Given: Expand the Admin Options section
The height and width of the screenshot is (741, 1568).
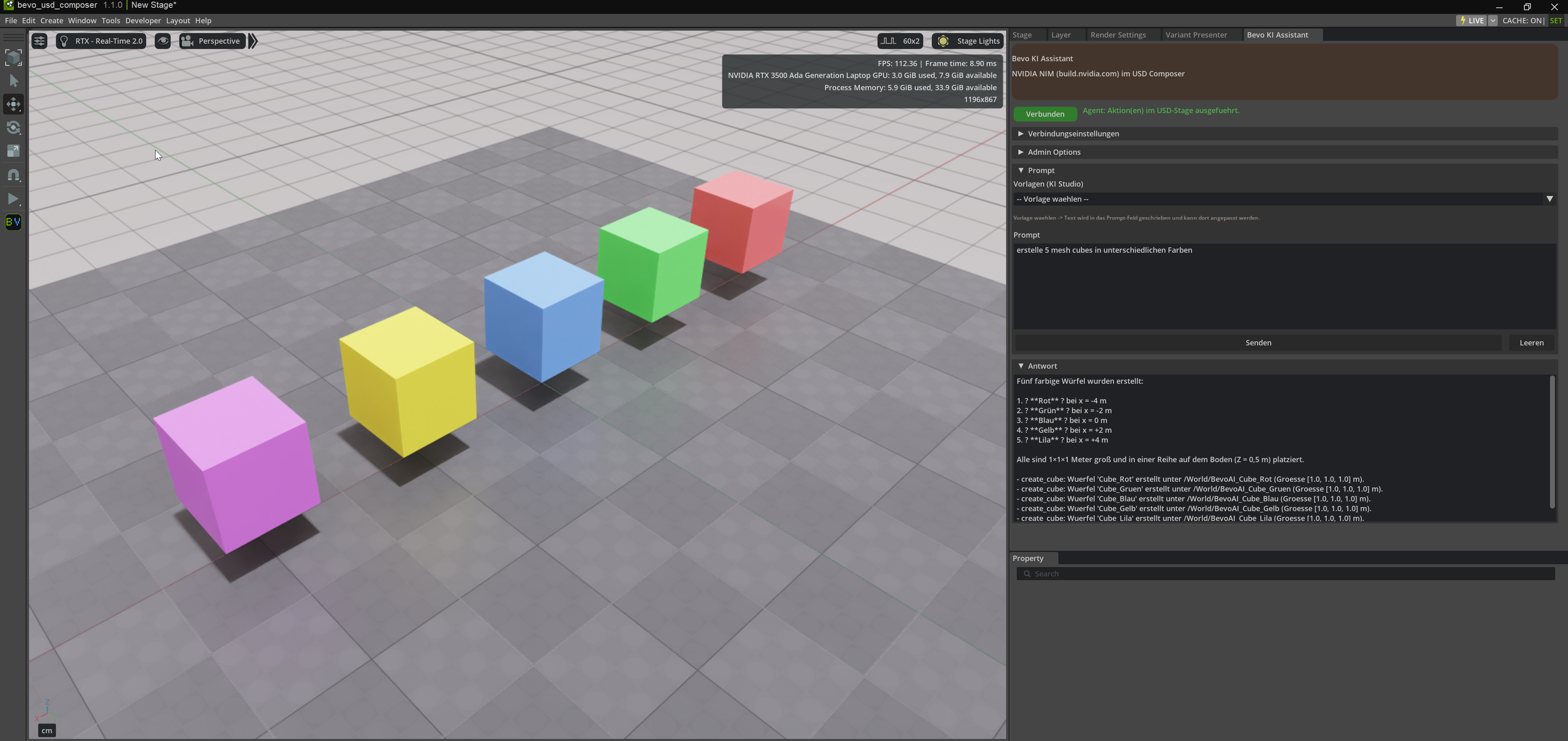Looking at the screenshot, I should coord(1284,151).
